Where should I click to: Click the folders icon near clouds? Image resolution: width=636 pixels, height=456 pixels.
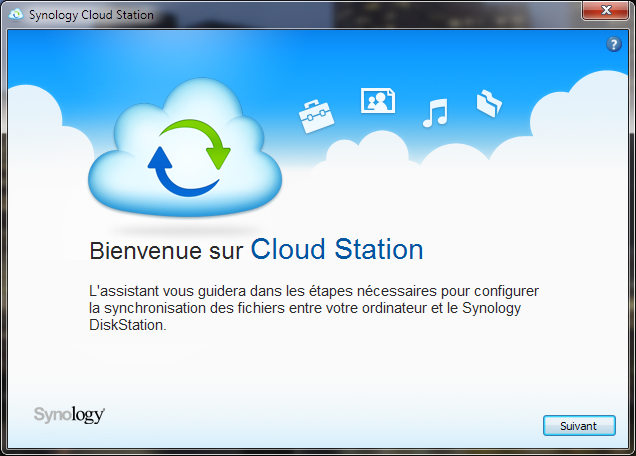pyautogui.click(x=489, y=103)
